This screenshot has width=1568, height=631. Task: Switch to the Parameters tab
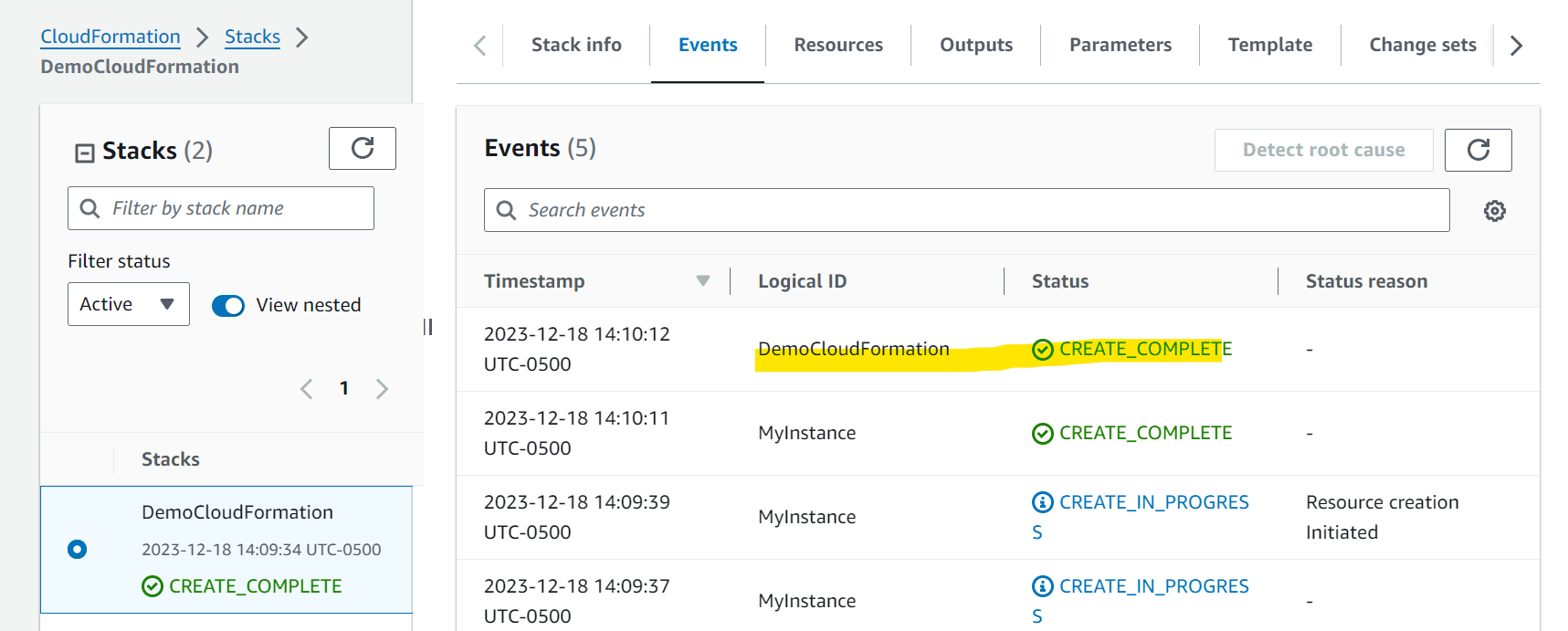point(1121,45)
